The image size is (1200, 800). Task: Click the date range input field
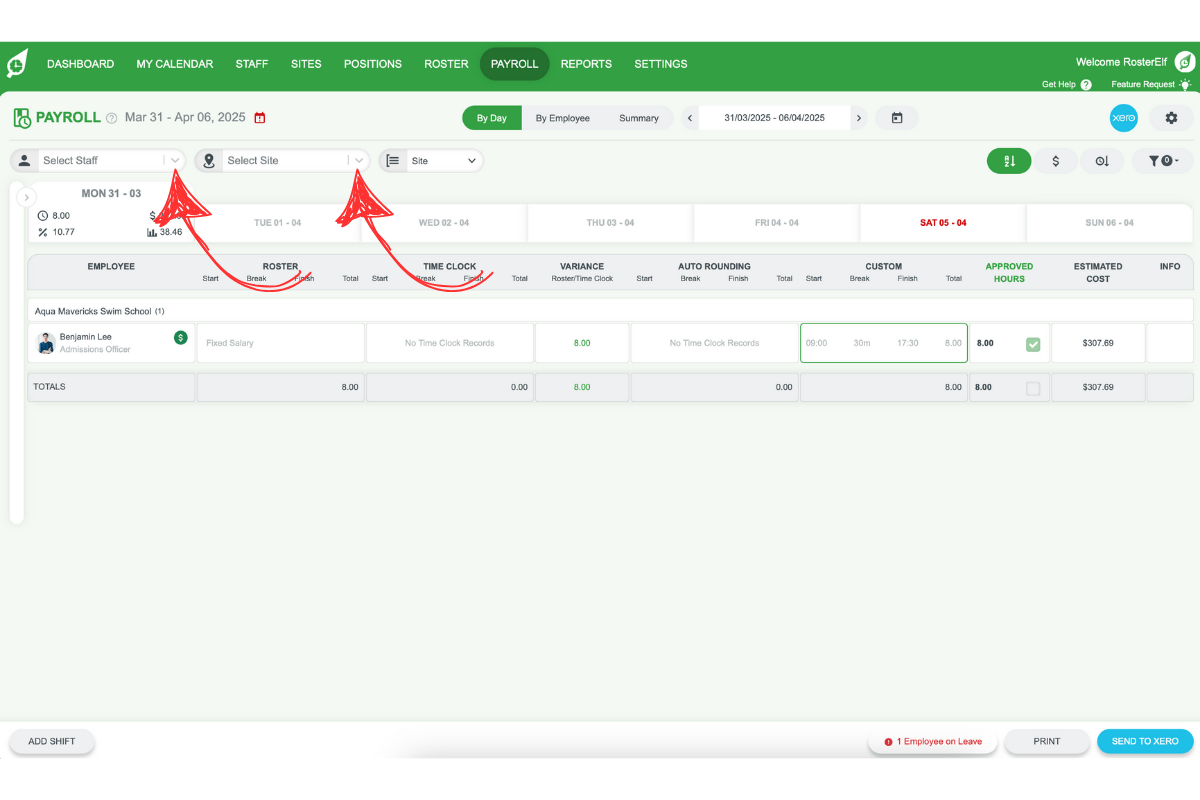[x=774, y=117]
